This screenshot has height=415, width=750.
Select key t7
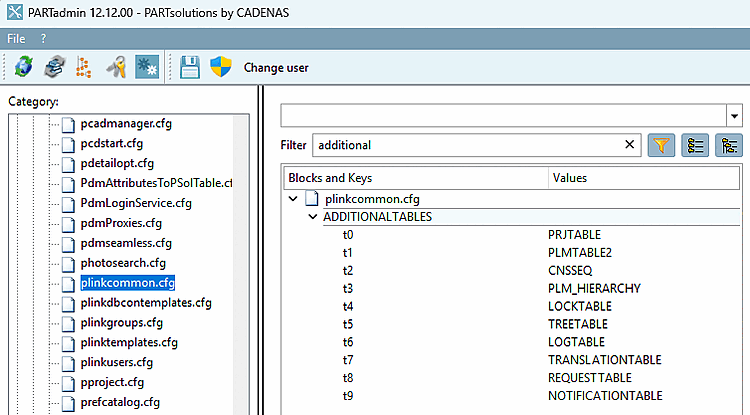[348, 360]
